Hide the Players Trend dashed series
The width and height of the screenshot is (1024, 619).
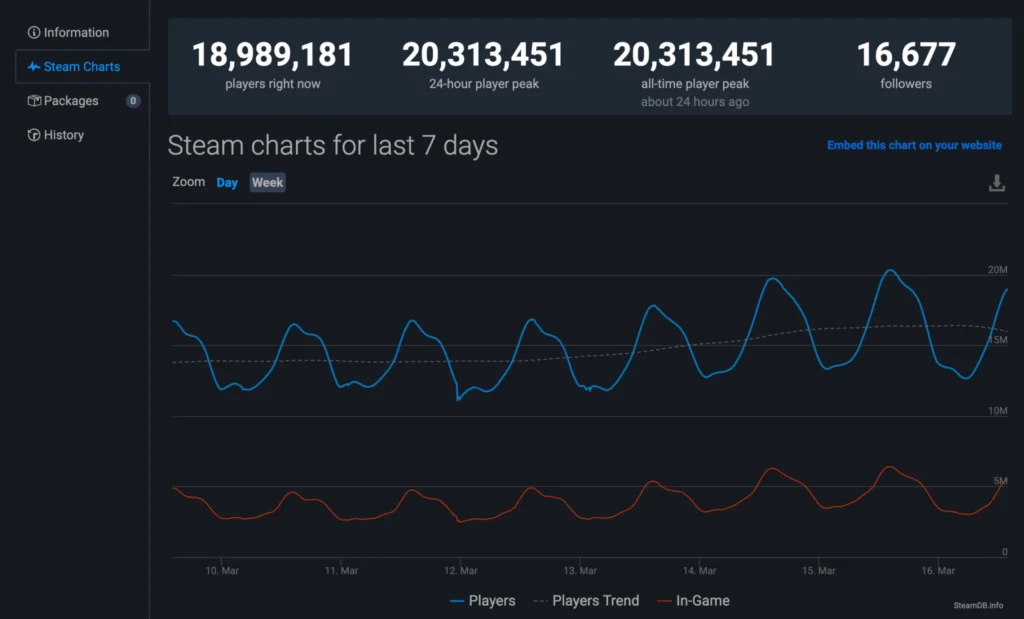click(x=586, y=601)
